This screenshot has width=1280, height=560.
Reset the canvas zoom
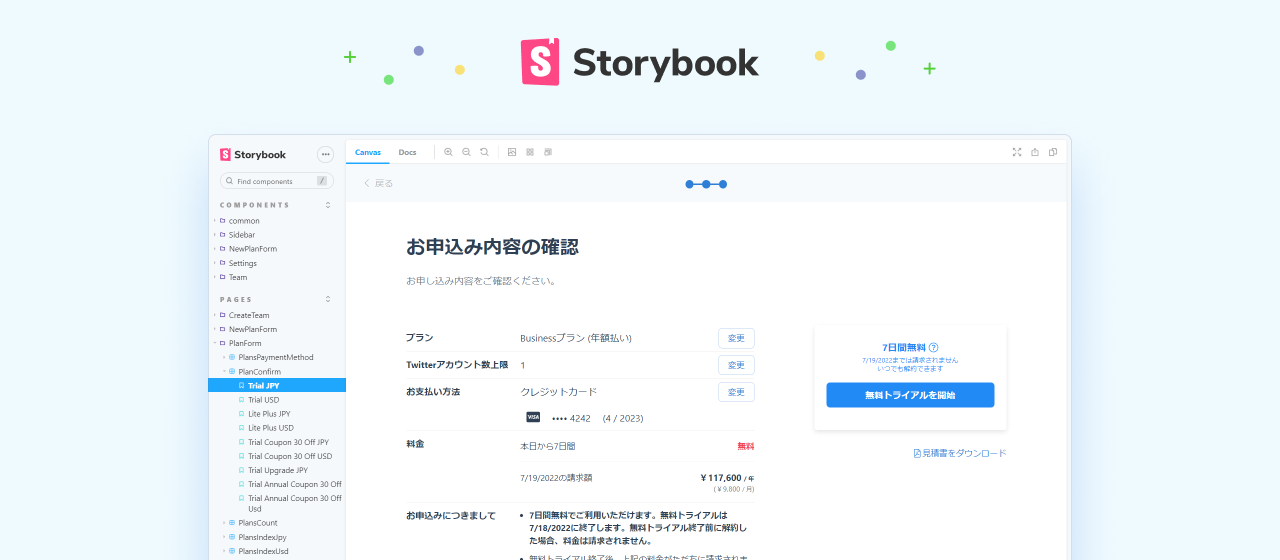[484, 152]
